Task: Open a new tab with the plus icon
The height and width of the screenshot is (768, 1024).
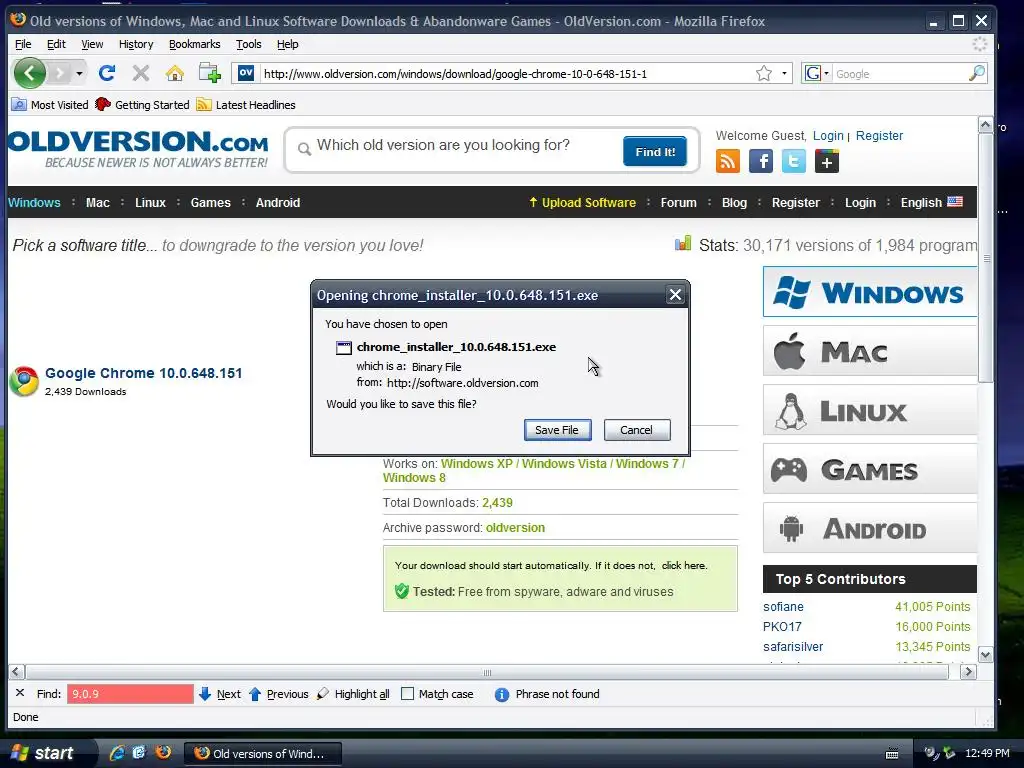Action: point(210,72)
